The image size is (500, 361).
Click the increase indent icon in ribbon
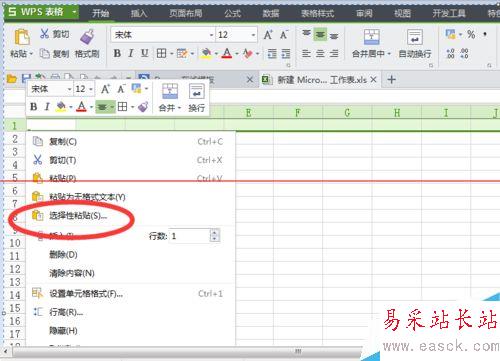click(x=286, y=53)
